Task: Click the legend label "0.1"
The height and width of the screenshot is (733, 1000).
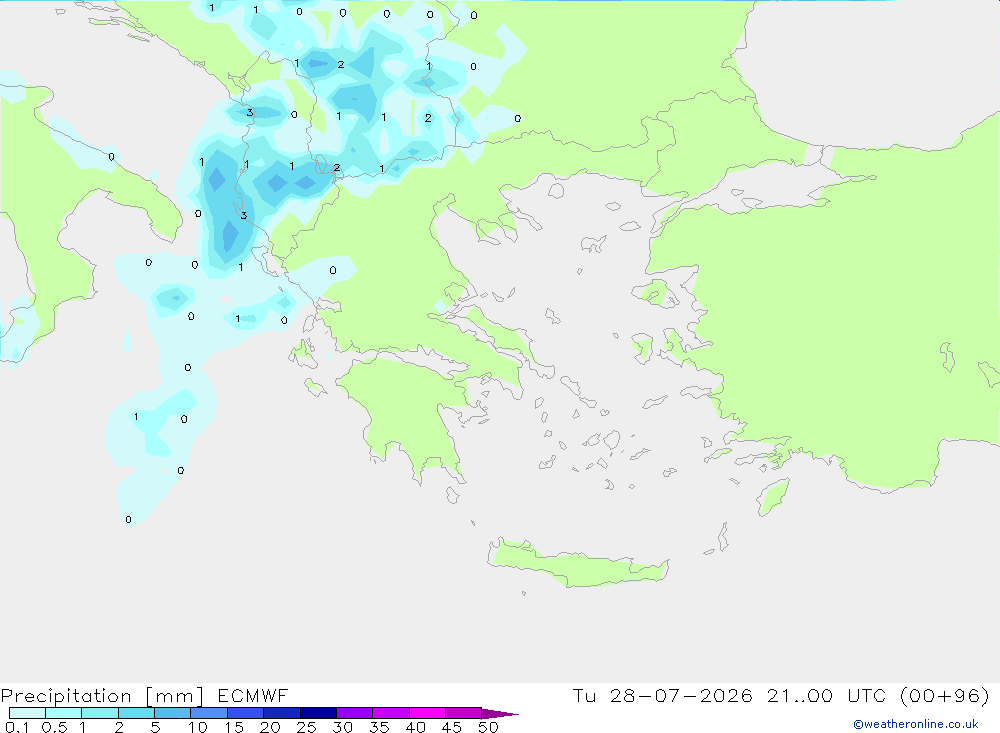Action: (x=16, y=727)
